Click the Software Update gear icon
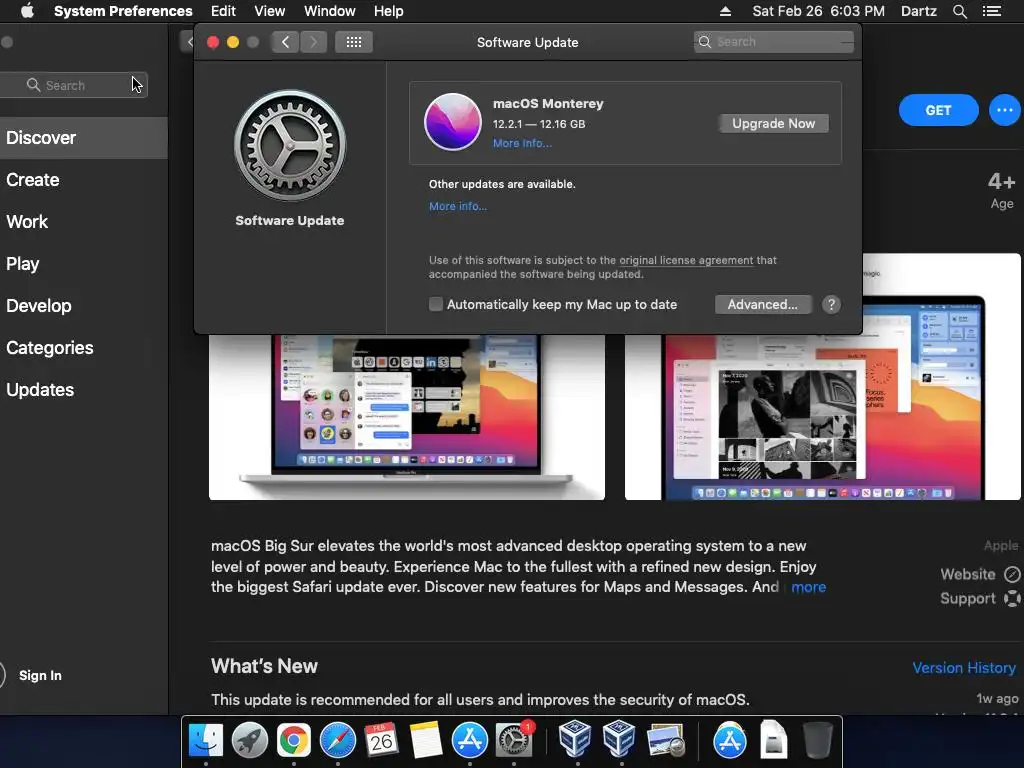1024x768 pixels. pyautogui.click(x=289, y=145)
